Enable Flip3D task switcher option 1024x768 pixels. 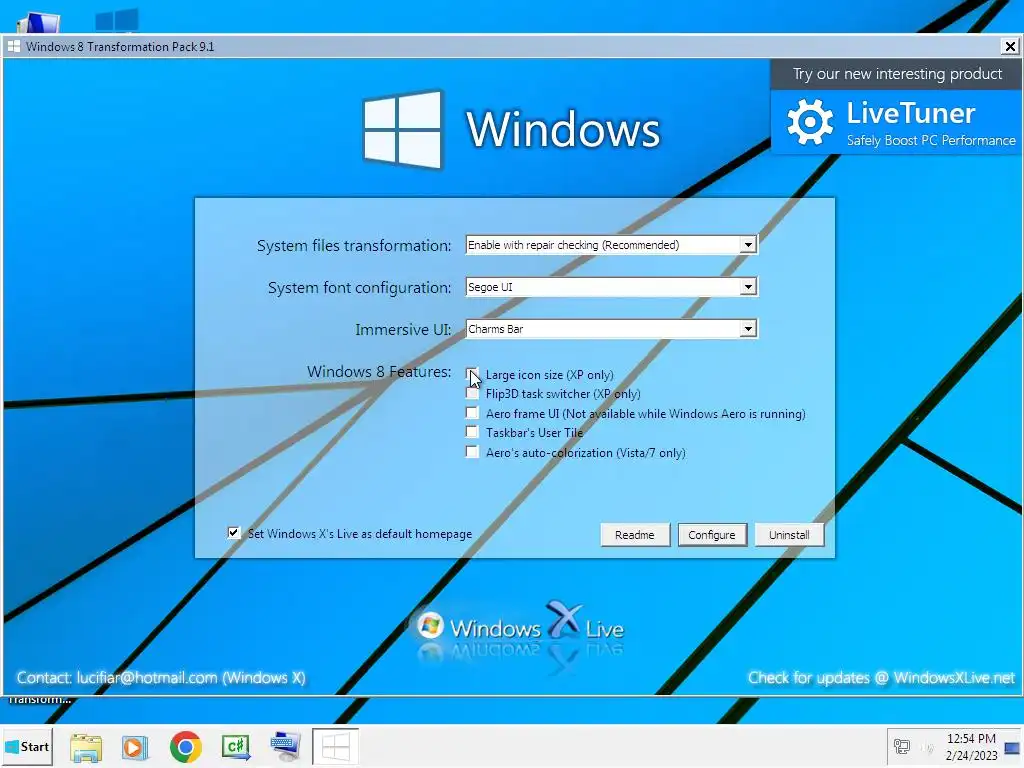click(x=472, y=393)
